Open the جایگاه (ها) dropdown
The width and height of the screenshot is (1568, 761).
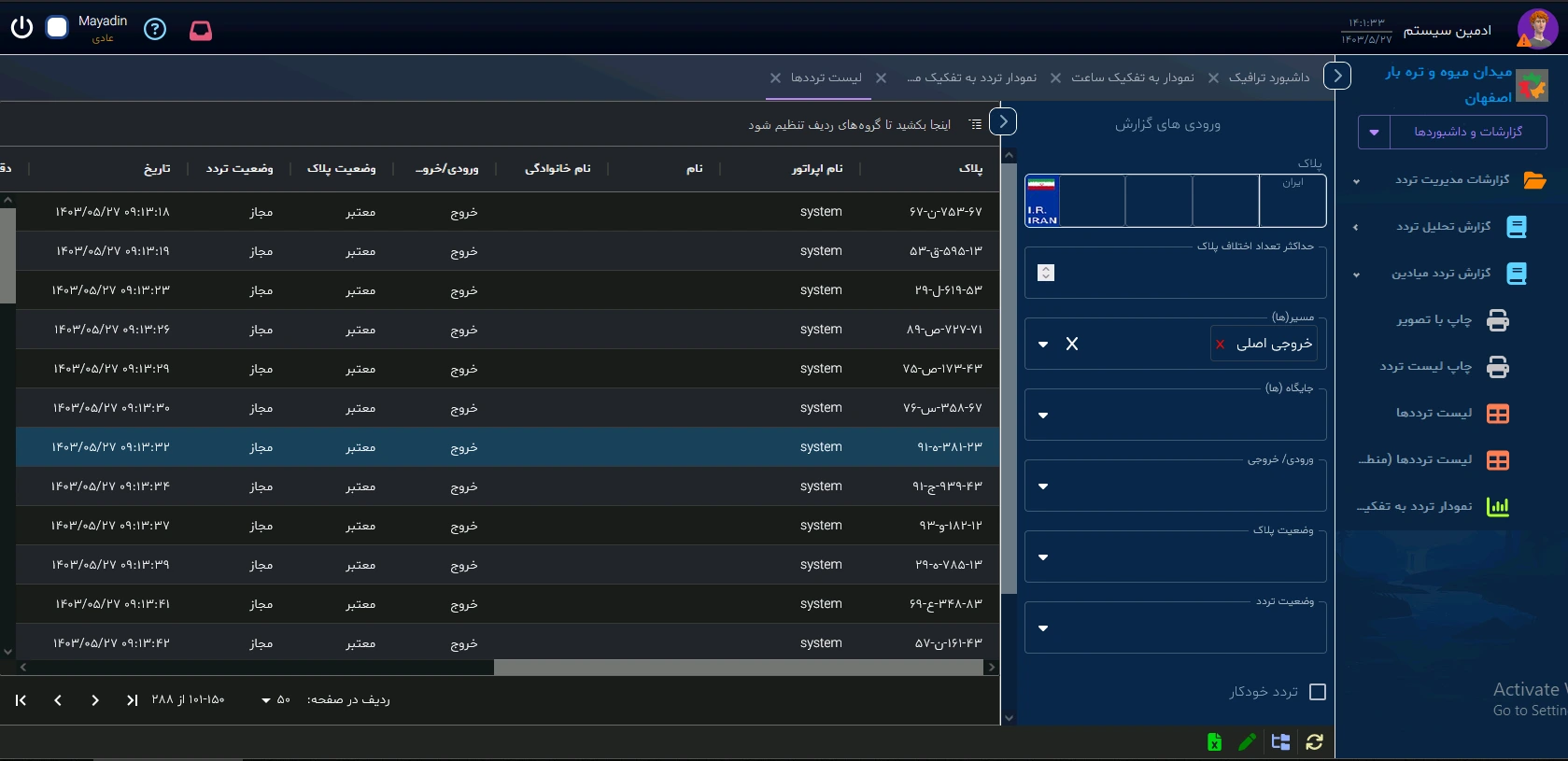point(1176,416)
